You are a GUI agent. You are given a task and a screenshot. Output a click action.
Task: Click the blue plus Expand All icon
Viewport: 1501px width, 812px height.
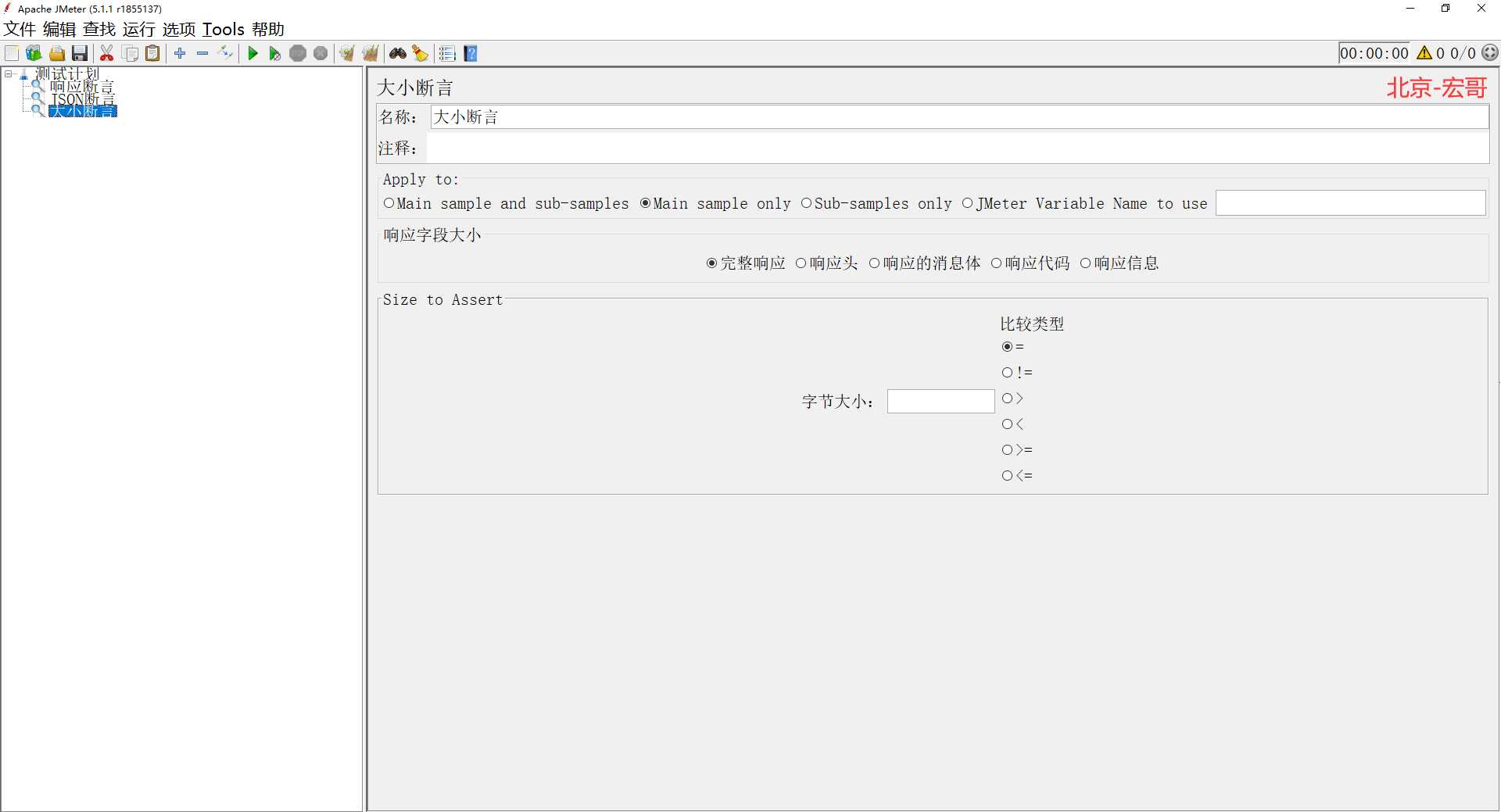(x=180, y=53)
